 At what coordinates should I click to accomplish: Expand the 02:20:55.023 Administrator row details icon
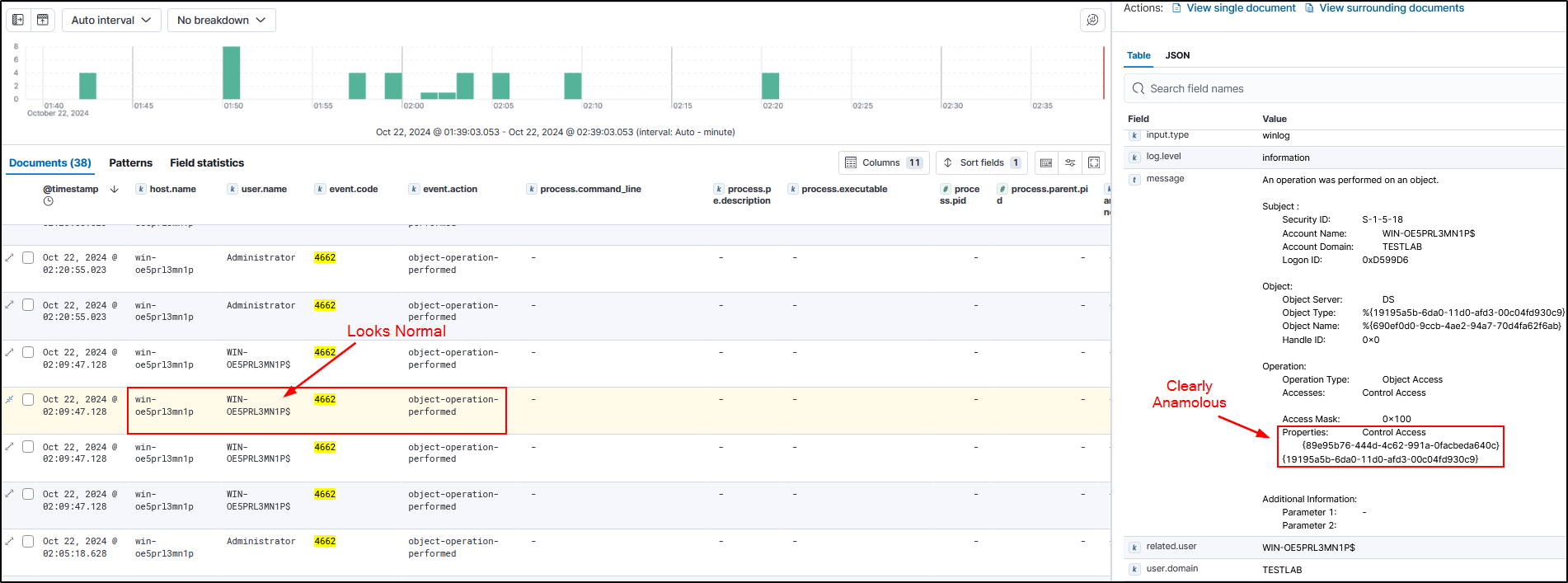pos(10,258)
